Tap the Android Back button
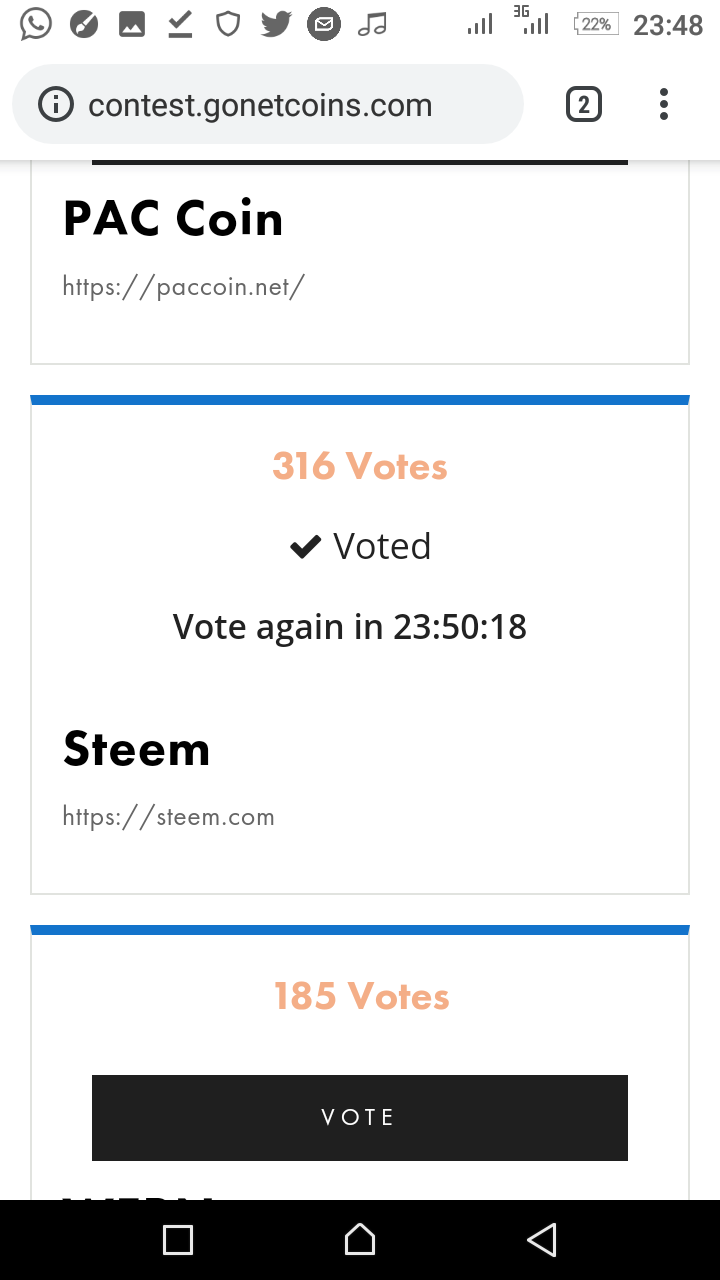The width and height of the screenshot is (720, 1280). (x=541, y=1240)
